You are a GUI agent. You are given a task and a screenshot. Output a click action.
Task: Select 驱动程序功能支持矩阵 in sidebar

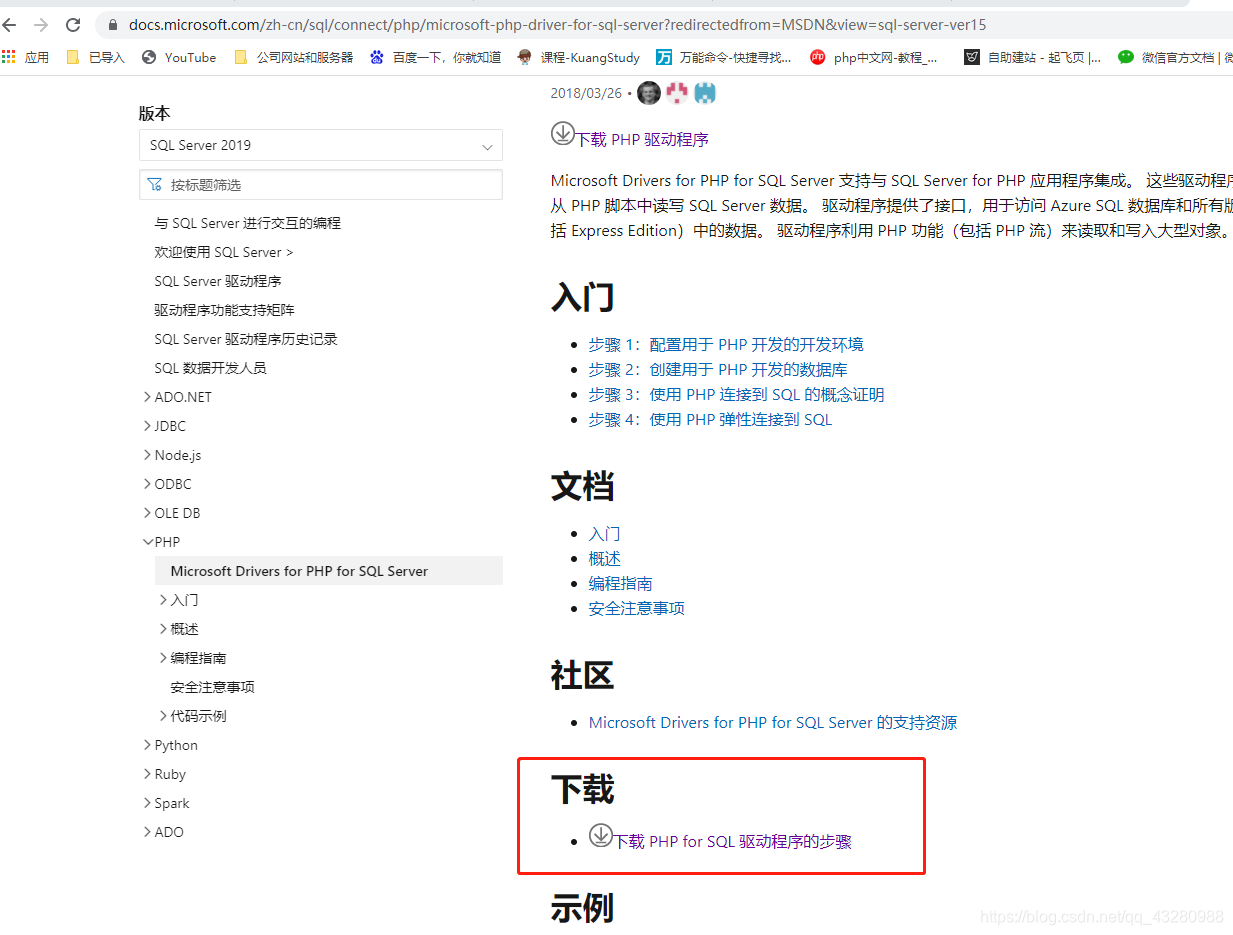click(225, 310)
